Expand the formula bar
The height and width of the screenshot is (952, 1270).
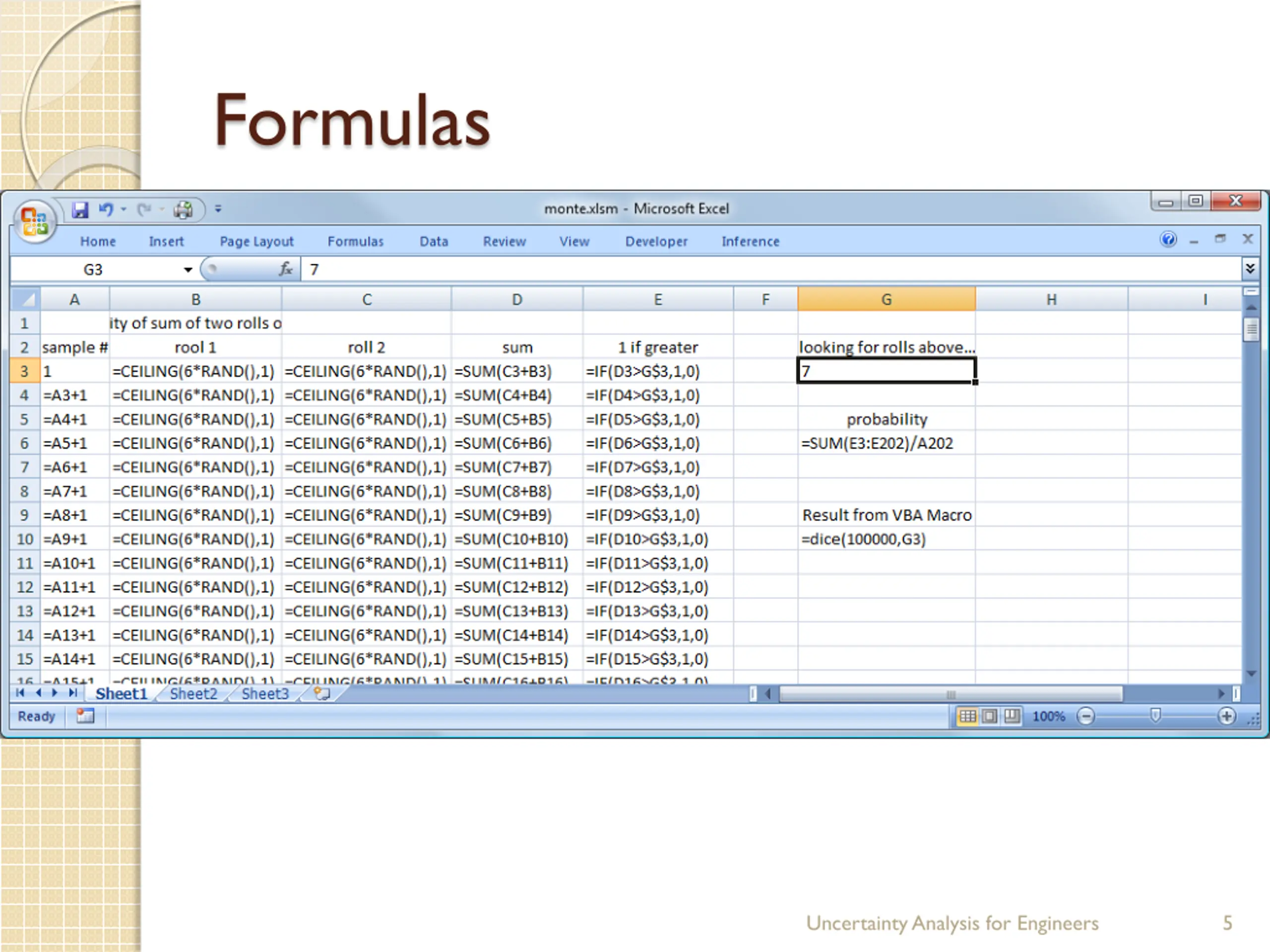[1249, 269]
